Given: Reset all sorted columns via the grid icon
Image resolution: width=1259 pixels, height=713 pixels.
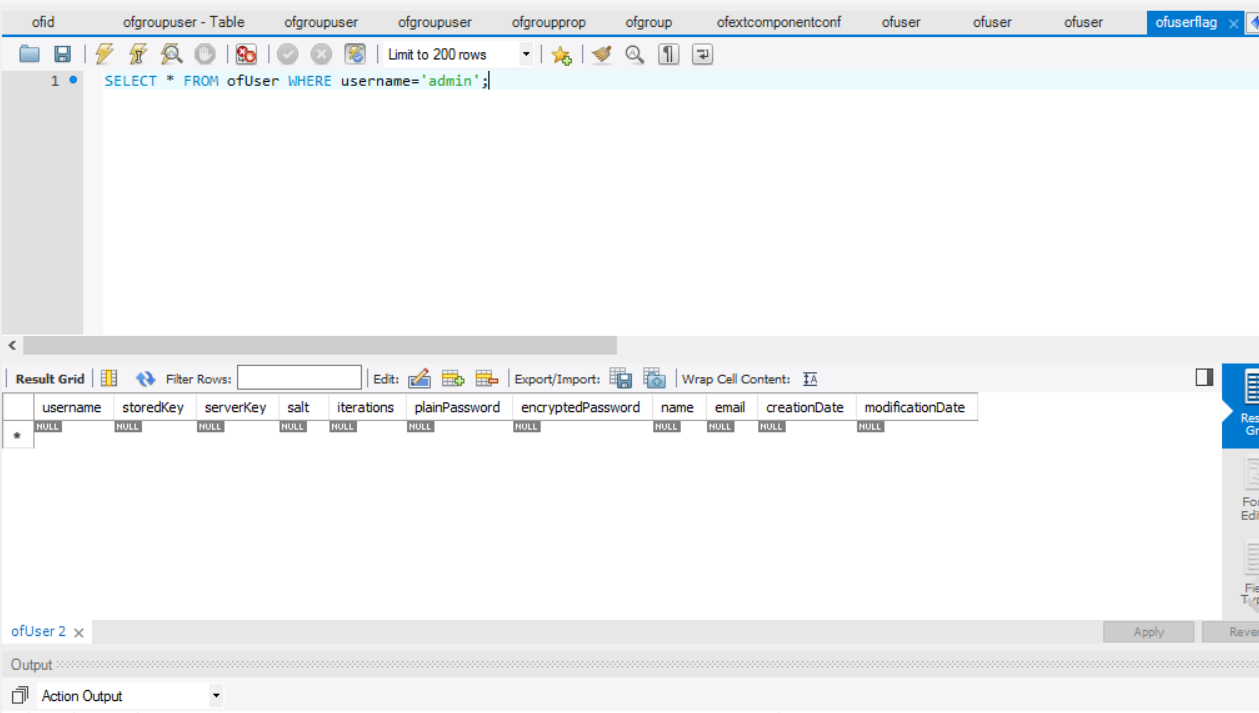Looking at the screenshot, I should 109,378.
